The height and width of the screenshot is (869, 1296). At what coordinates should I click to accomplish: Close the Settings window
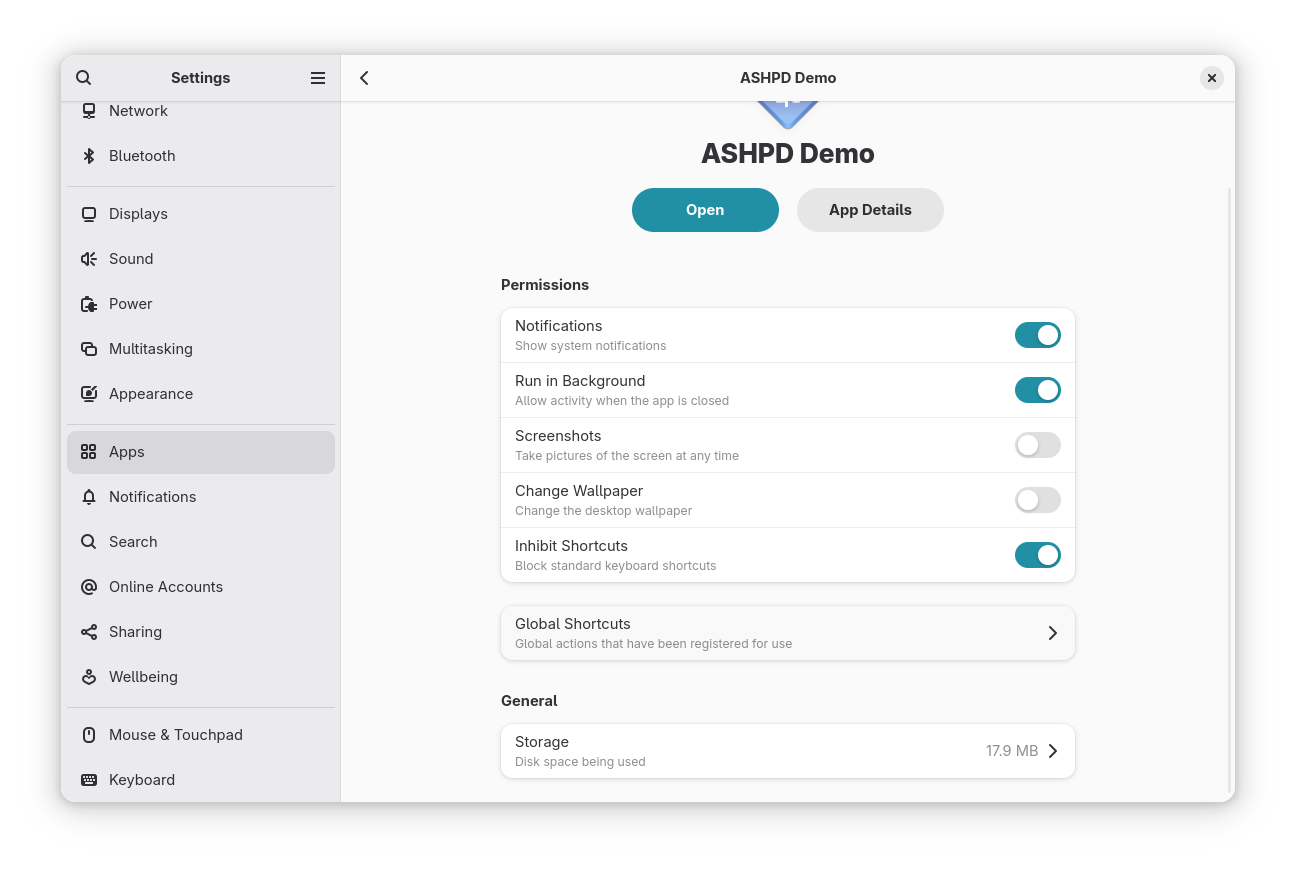1212,78
